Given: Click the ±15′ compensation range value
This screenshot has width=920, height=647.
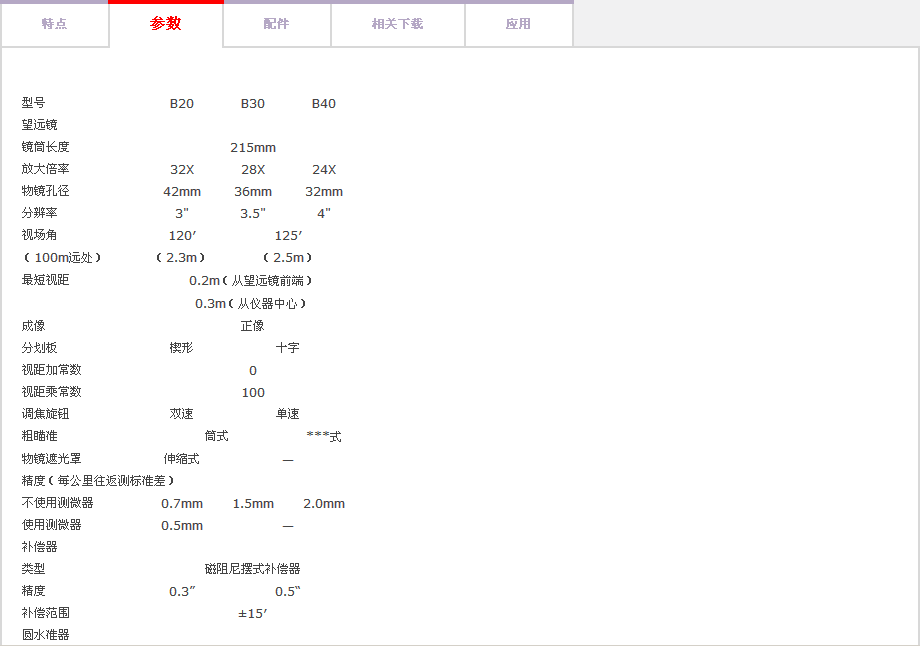Looking at the screenshot, I should pos(253,613).
